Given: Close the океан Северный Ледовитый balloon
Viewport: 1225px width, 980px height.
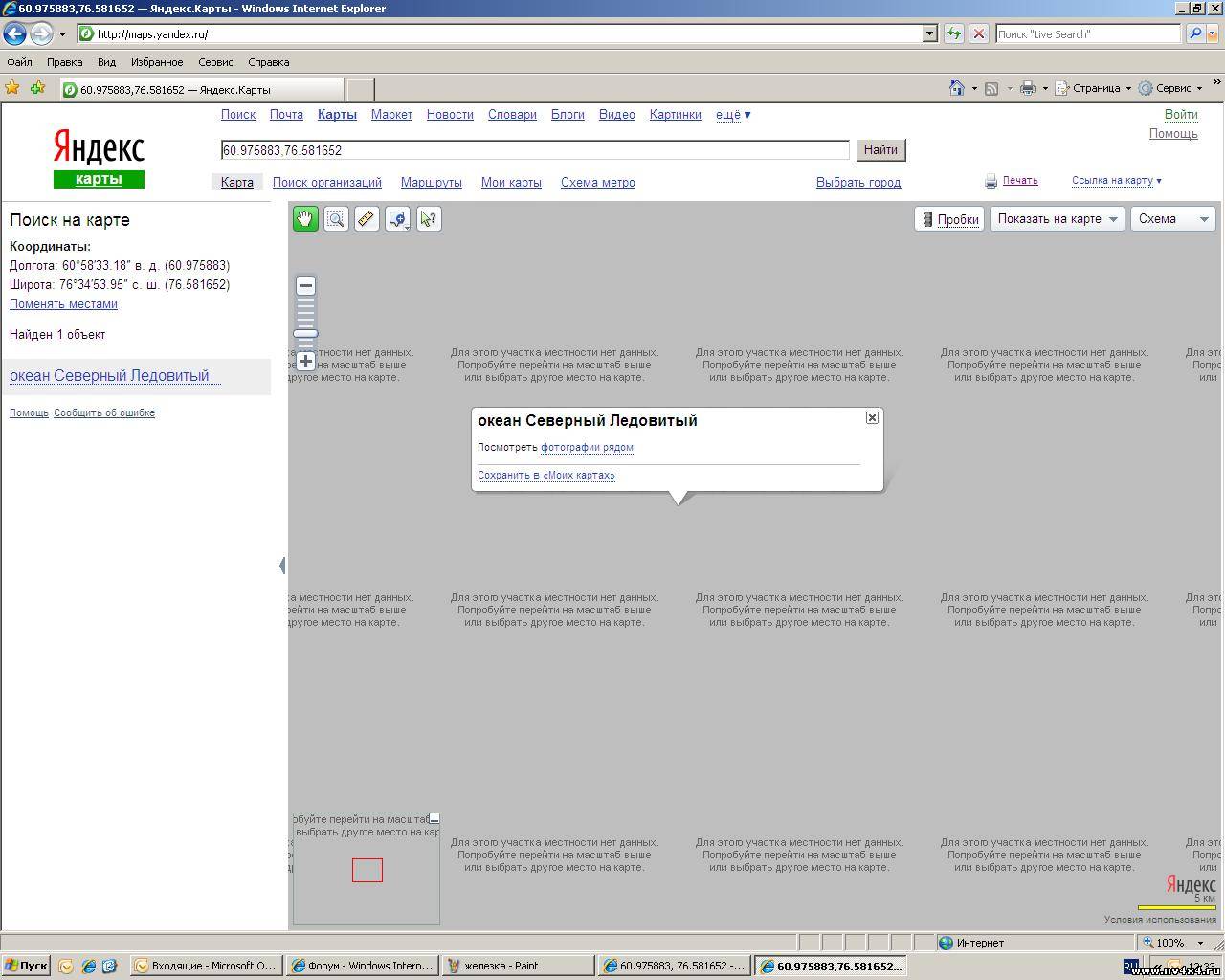Looking at the screenshot, I should pos(872,417).
